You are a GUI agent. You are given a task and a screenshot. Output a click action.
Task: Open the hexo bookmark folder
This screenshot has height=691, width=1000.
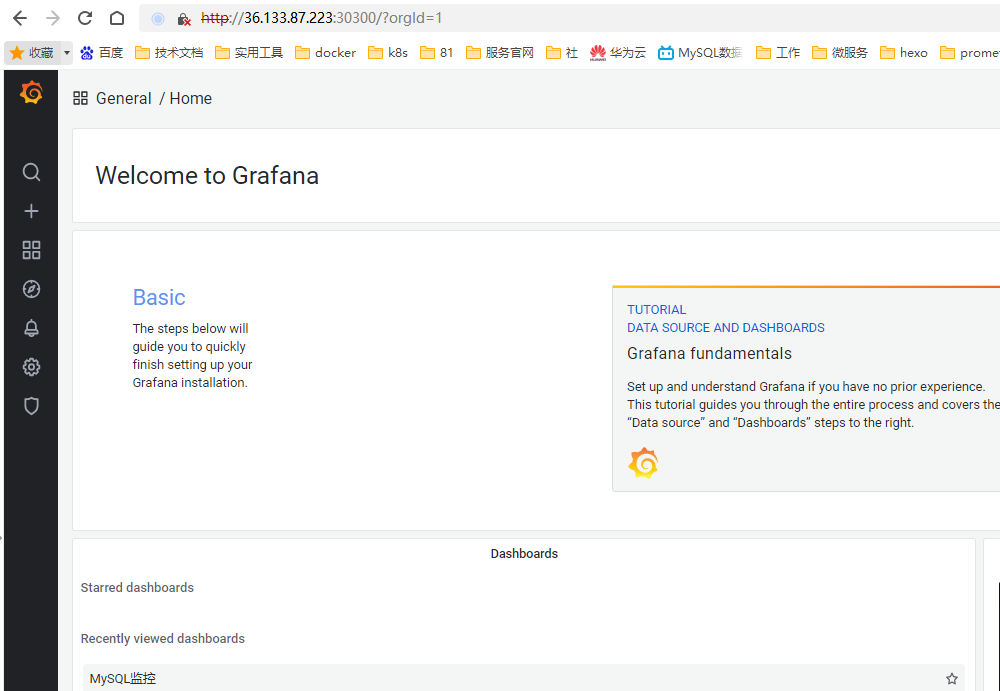click(904, 53)
